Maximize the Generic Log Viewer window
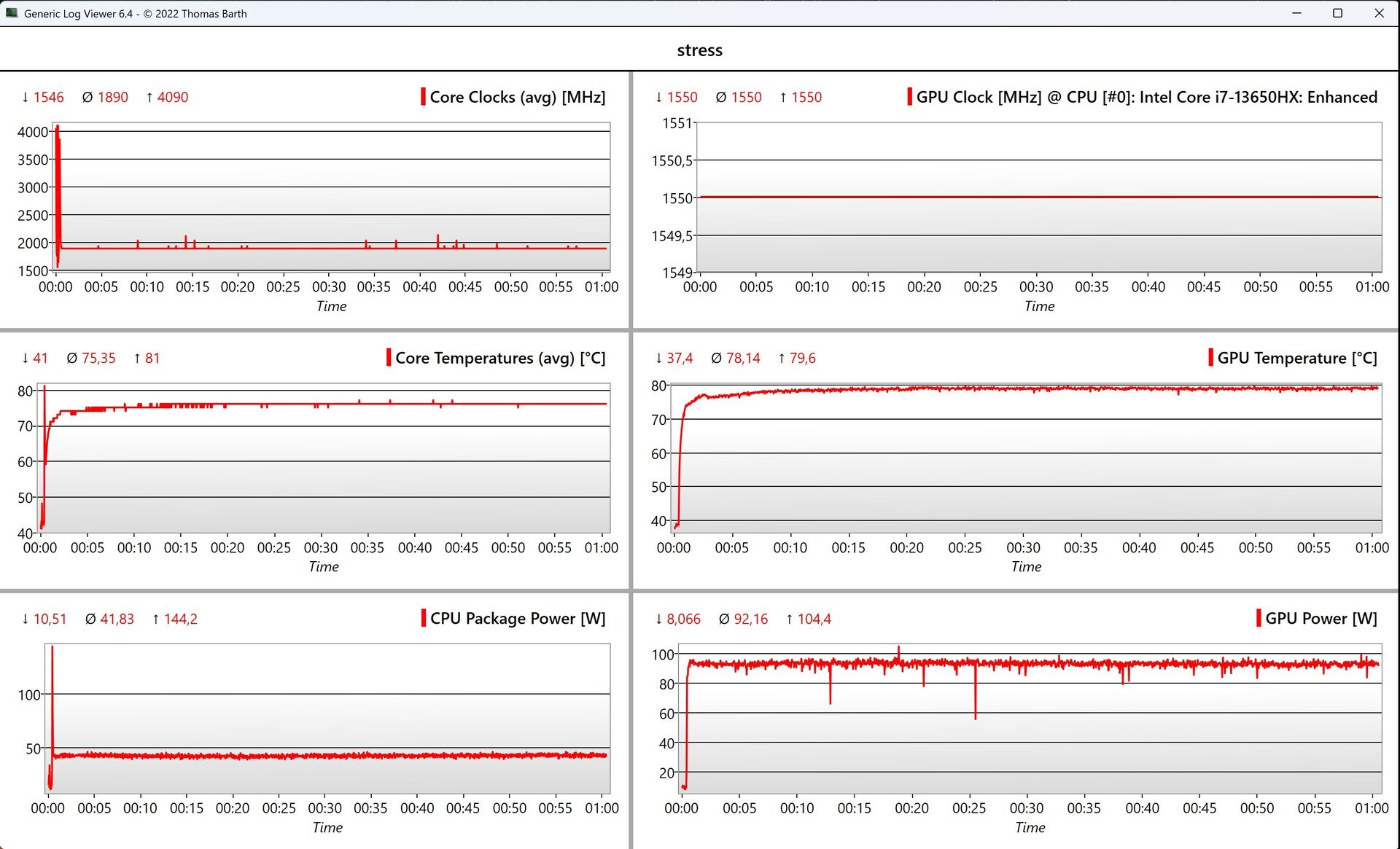The image size is (1400, 849). [1337, 13]
